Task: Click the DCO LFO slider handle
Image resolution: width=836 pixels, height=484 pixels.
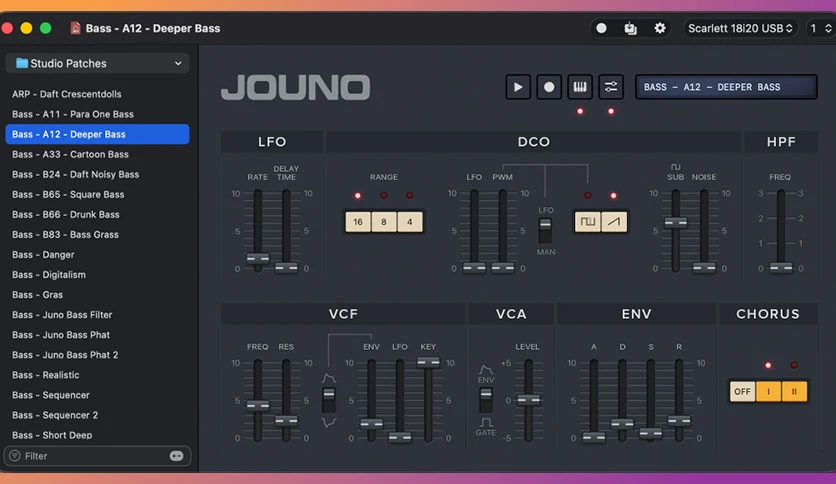Action: tap(474, 268)
